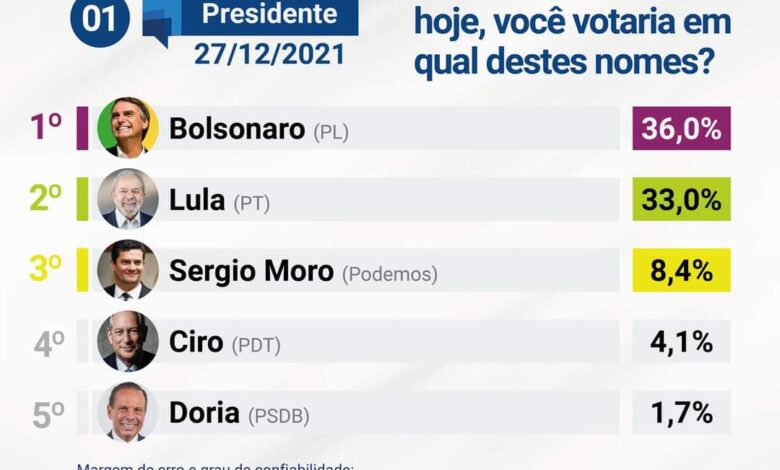Click the Sergio Moro (Podemos) label
The image size is (780, 470).
click(x=303, y=272)
